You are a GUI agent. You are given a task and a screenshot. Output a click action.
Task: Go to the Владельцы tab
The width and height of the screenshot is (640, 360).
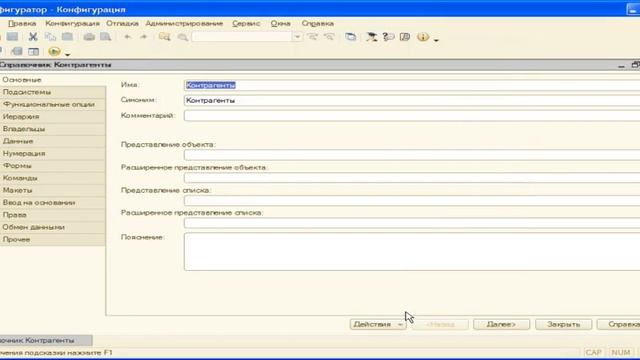click(x=53, y=129)
